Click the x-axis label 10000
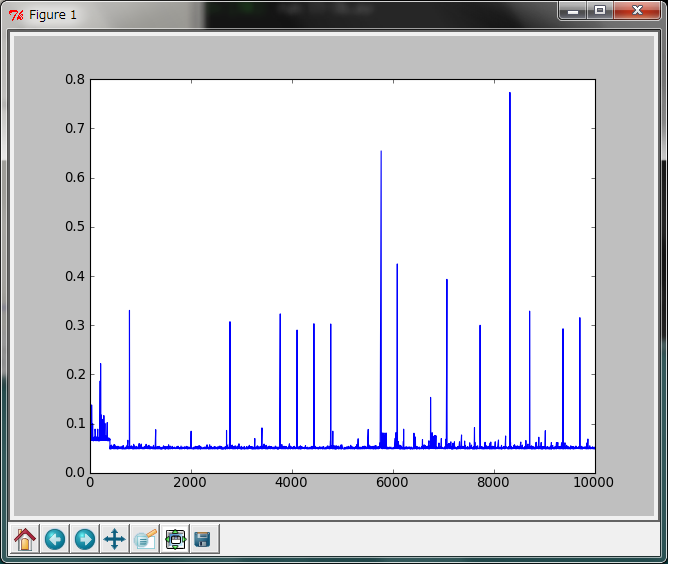The height and width of the screenshot is (564, 677). (593, 482)
